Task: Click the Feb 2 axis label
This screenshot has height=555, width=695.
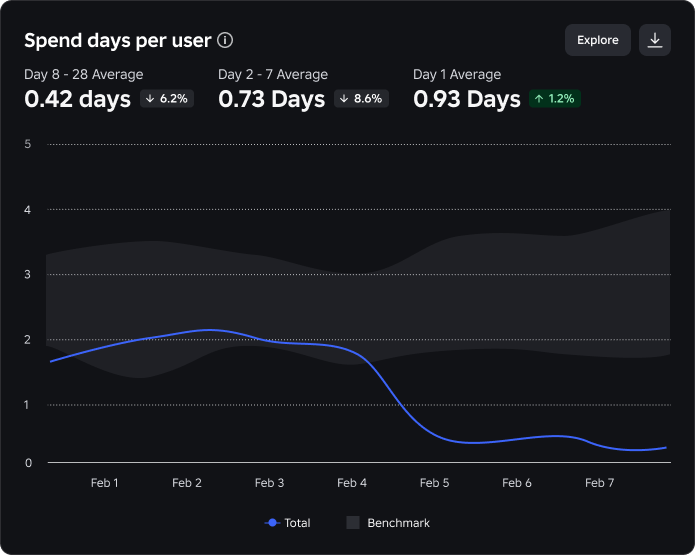Action: (x=187, y=483)
